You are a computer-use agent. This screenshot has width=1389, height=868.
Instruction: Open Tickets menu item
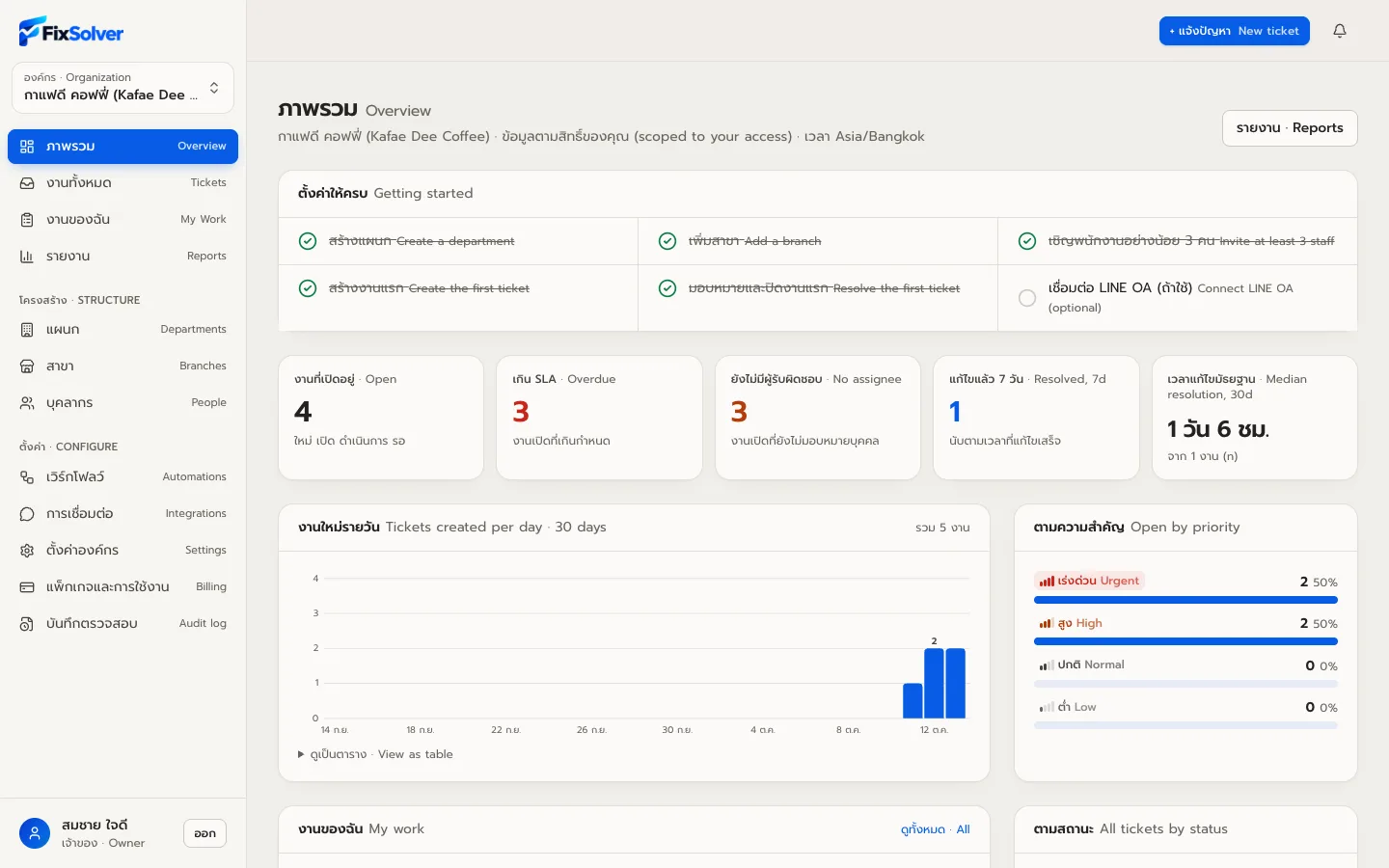tap(123, 183)
